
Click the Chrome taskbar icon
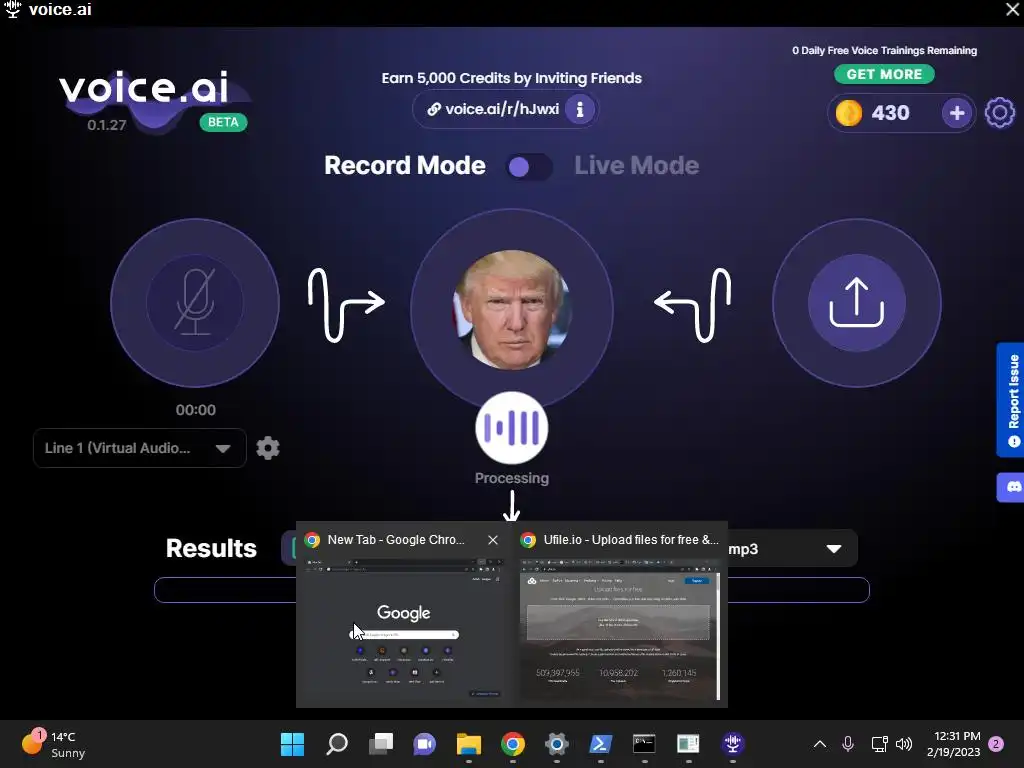coord(513,744)
